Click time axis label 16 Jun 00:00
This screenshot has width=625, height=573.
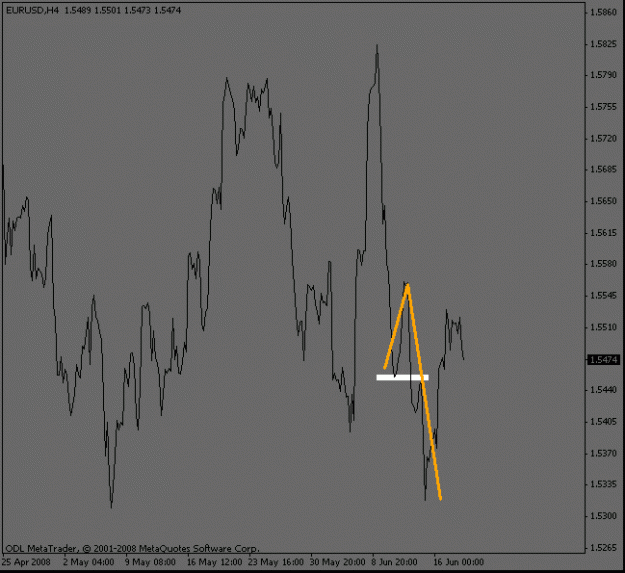pos(458,563)
